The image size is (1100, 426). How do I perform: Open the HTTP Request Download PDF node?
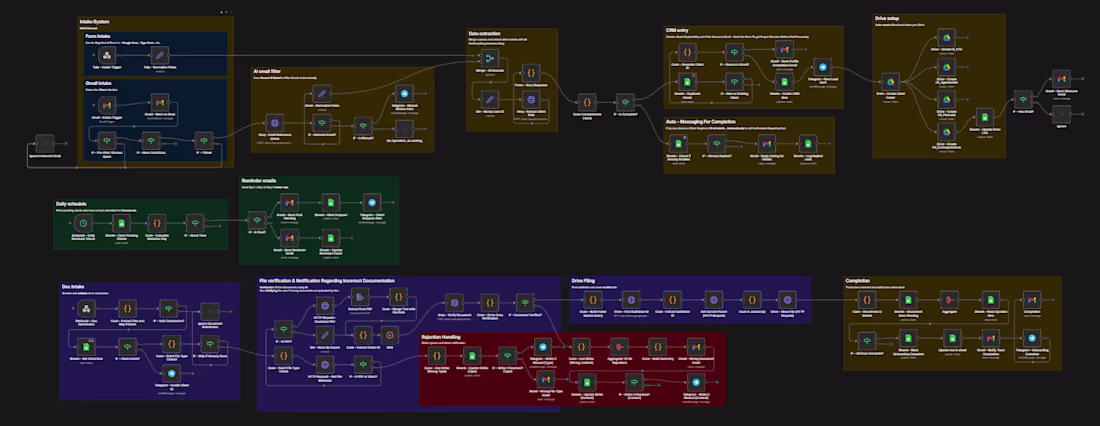click(x=325, y=305)
